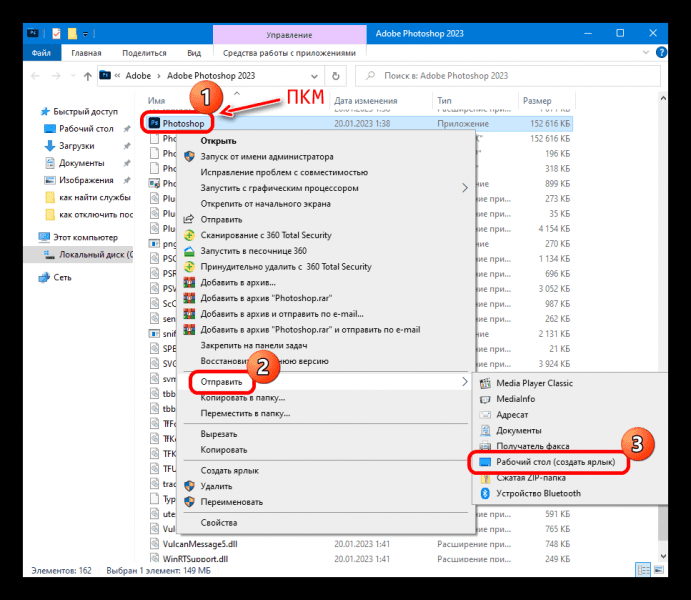Click the back navigation arrow
This screenshot has height=600, width=691.
click(x=36, y=76)
